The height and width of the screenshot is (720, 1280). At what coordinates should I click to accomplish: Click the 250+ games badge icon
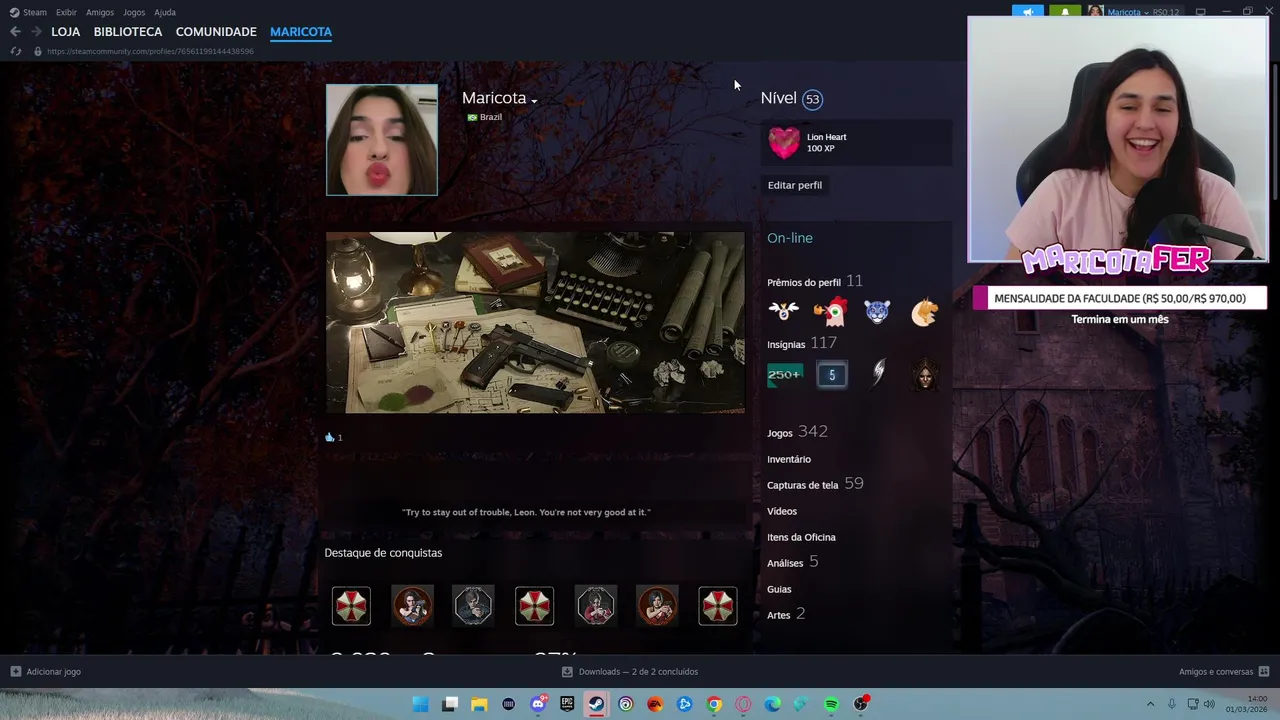coord(784,375)
